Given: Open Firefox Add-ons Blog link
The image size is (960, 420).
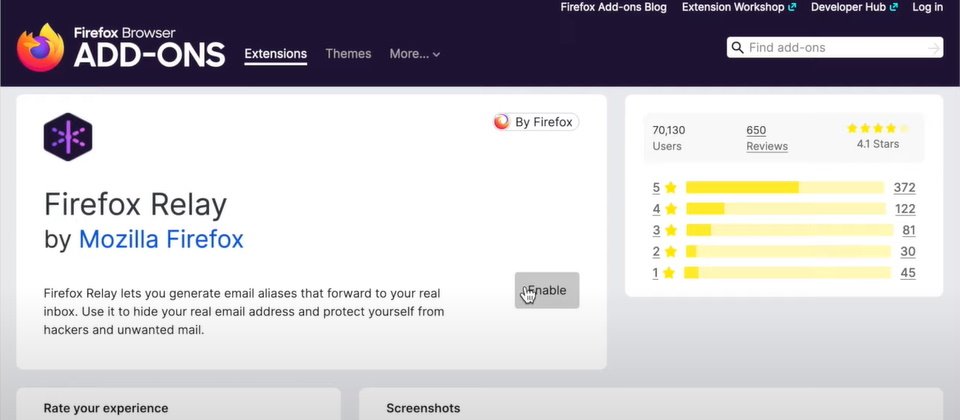Looking at the screenshot, I should [x=613, y=7].
